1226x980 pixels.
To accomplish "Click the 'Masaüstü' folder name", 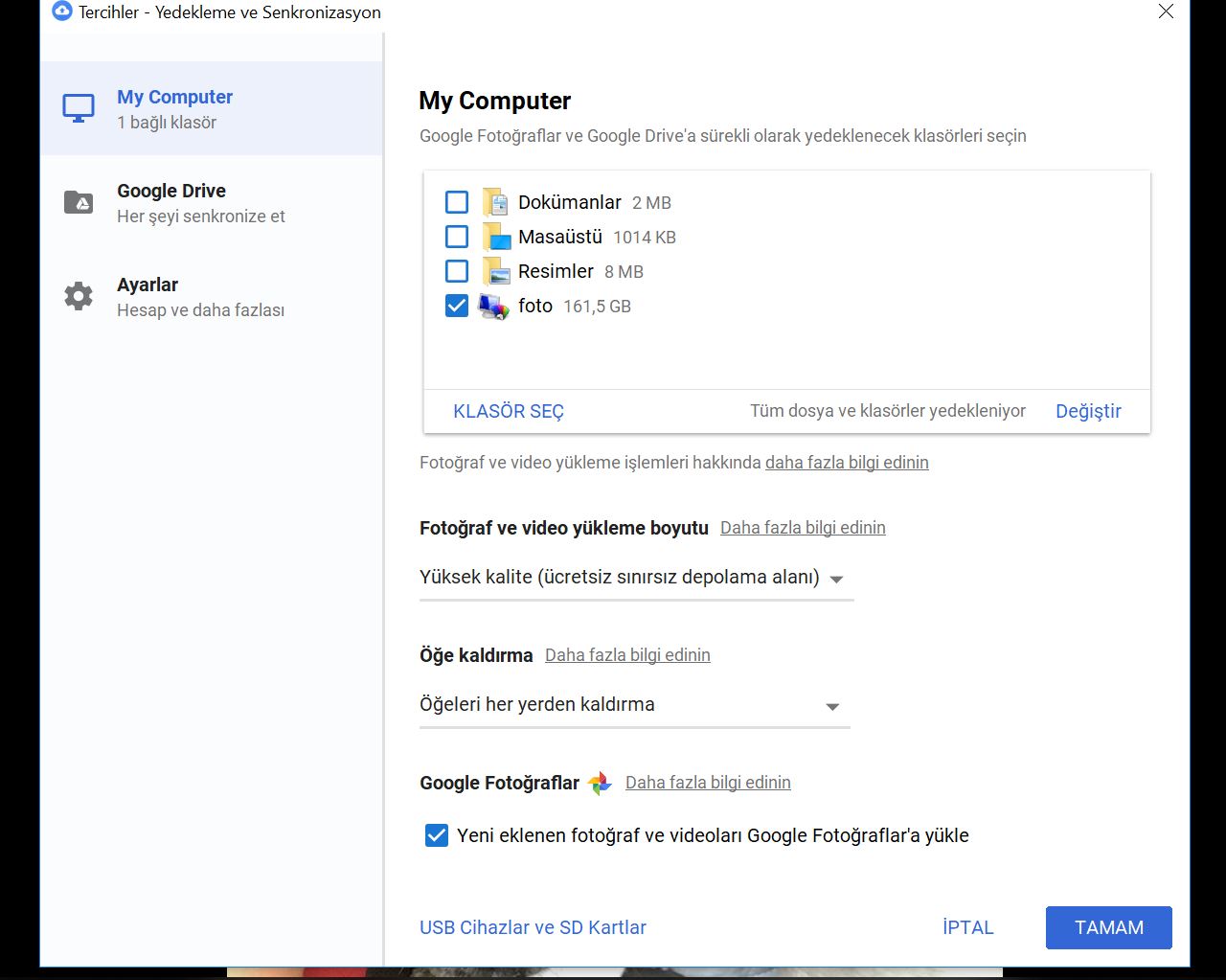I will (x=560, y=237).
